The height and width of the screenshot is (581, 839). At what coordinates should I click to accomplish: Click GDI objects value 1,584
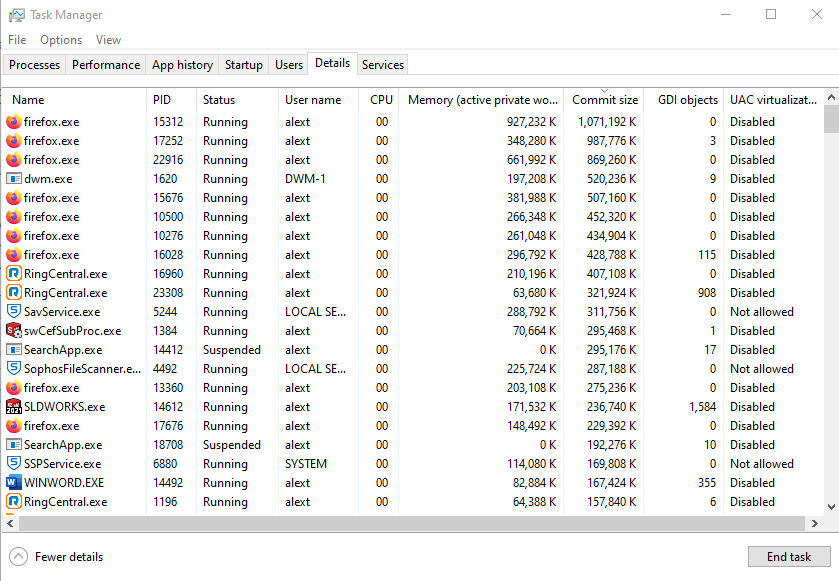(703, 407)
